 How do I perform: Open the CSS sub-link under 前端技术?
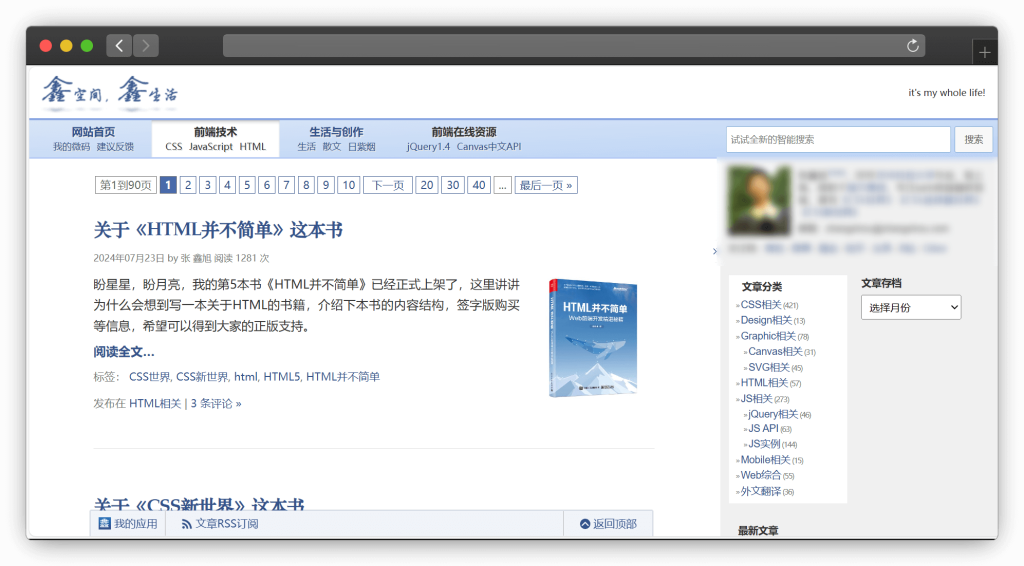[174, 147]
